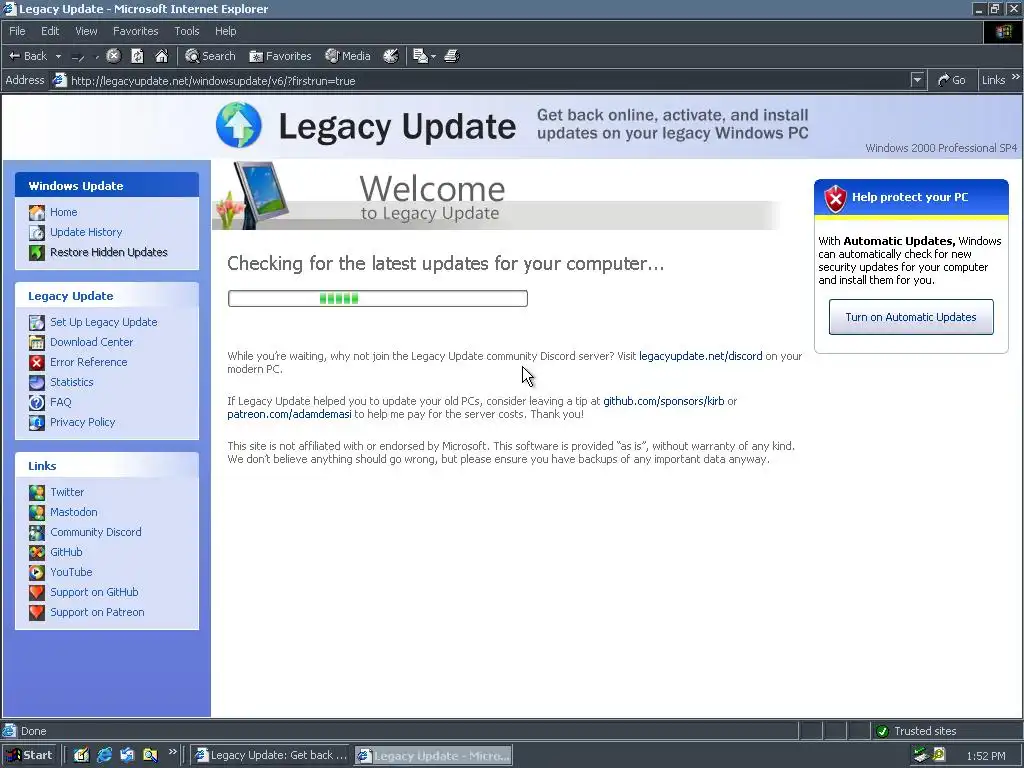Open the Edit menu
Image resolution: width=1024 pixels, height=768 pixels.
coord(50,31)
